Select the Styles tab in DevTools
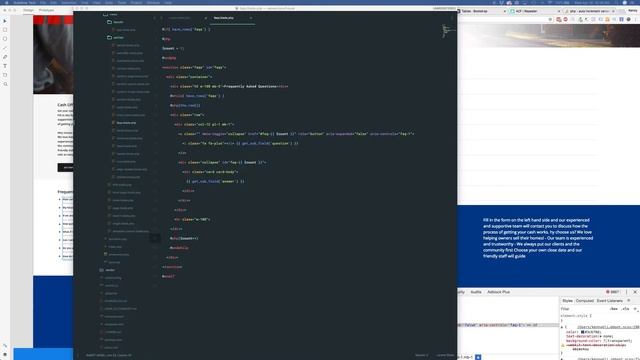Screen dimensions: 640x360 [x=567, y=300]
